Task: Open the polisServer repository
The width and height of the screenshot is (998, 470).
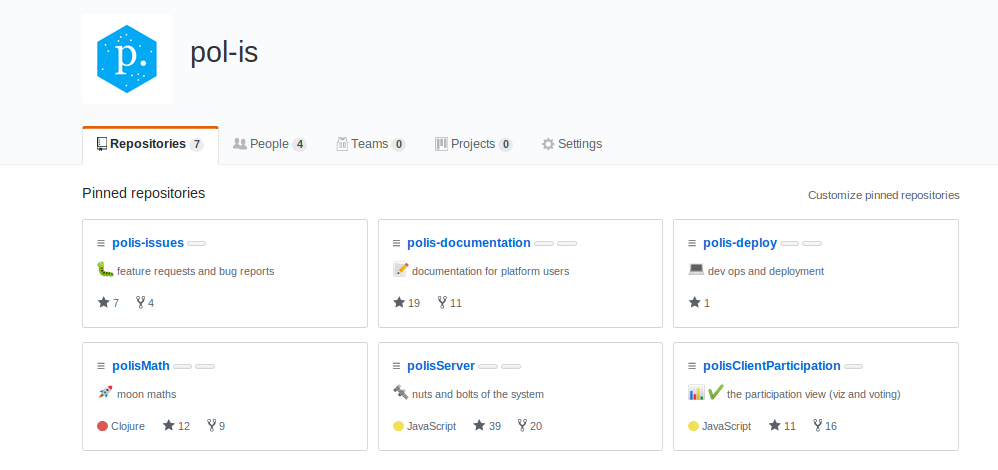Action: [440, 366]
